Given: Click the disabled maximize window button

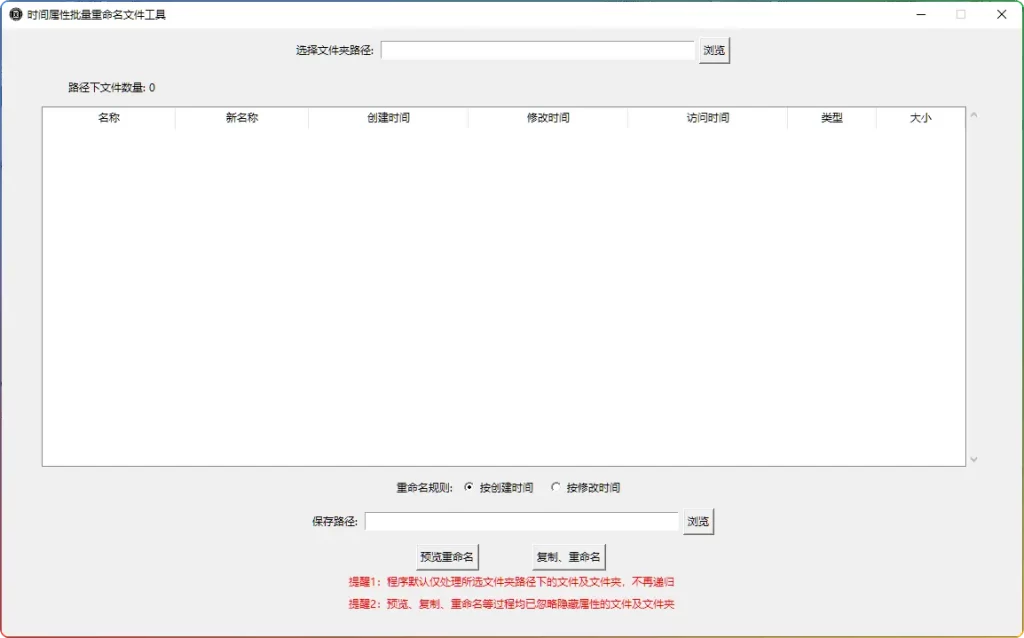Looking at the screenshot, I should coord(961,15).
